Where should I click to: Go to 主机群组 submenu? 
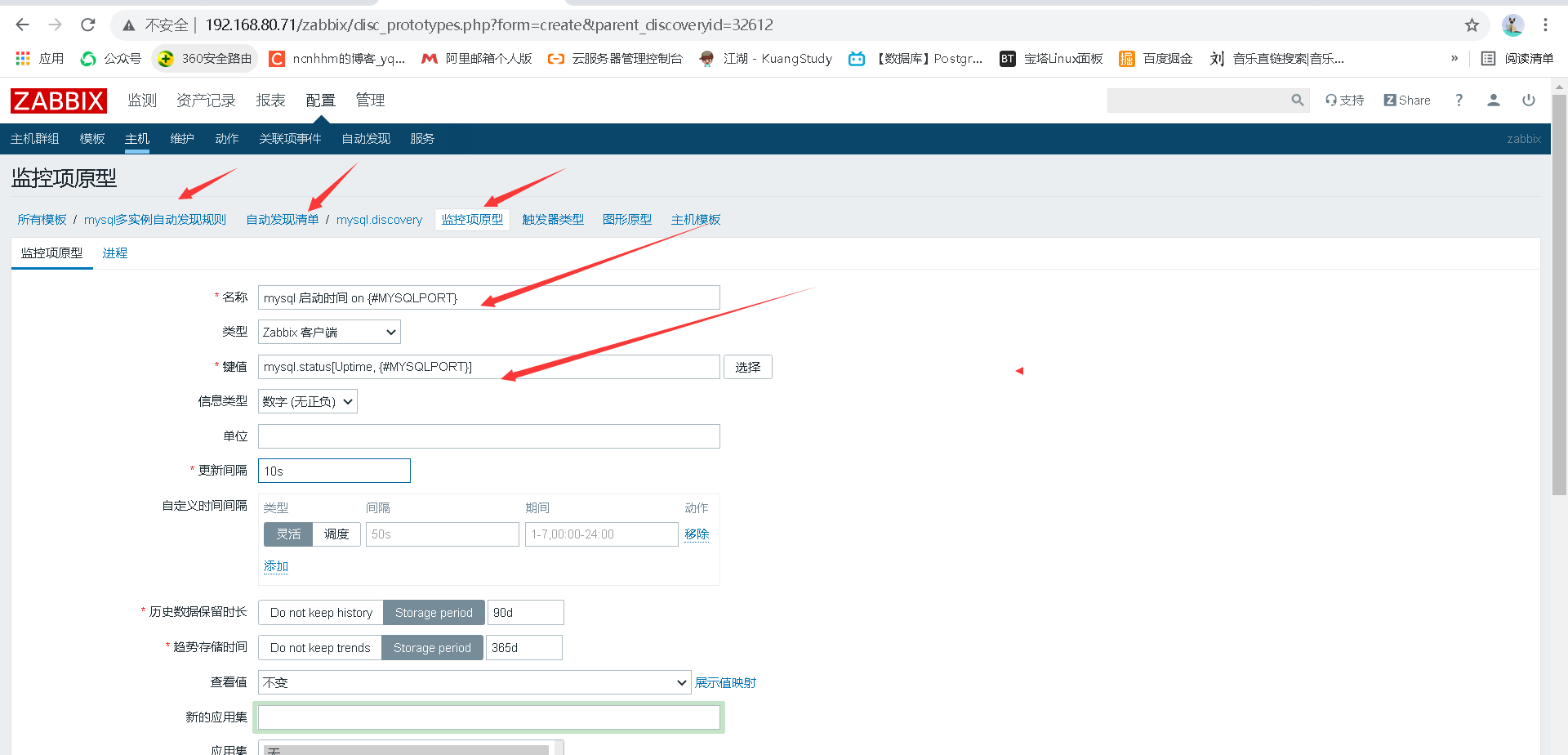coord(35,139)
